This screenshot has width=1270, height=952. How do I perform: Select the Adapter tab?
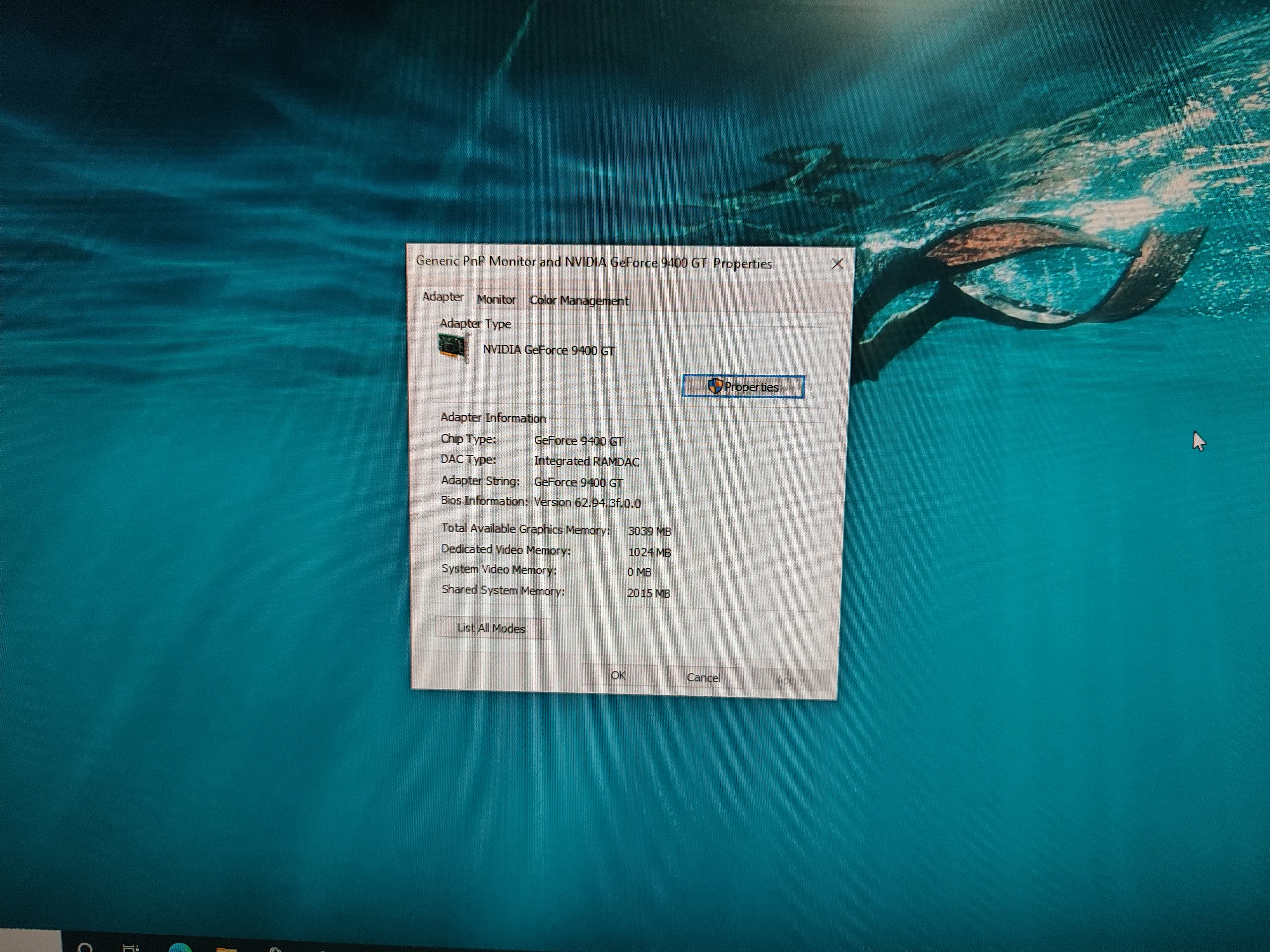443,297
